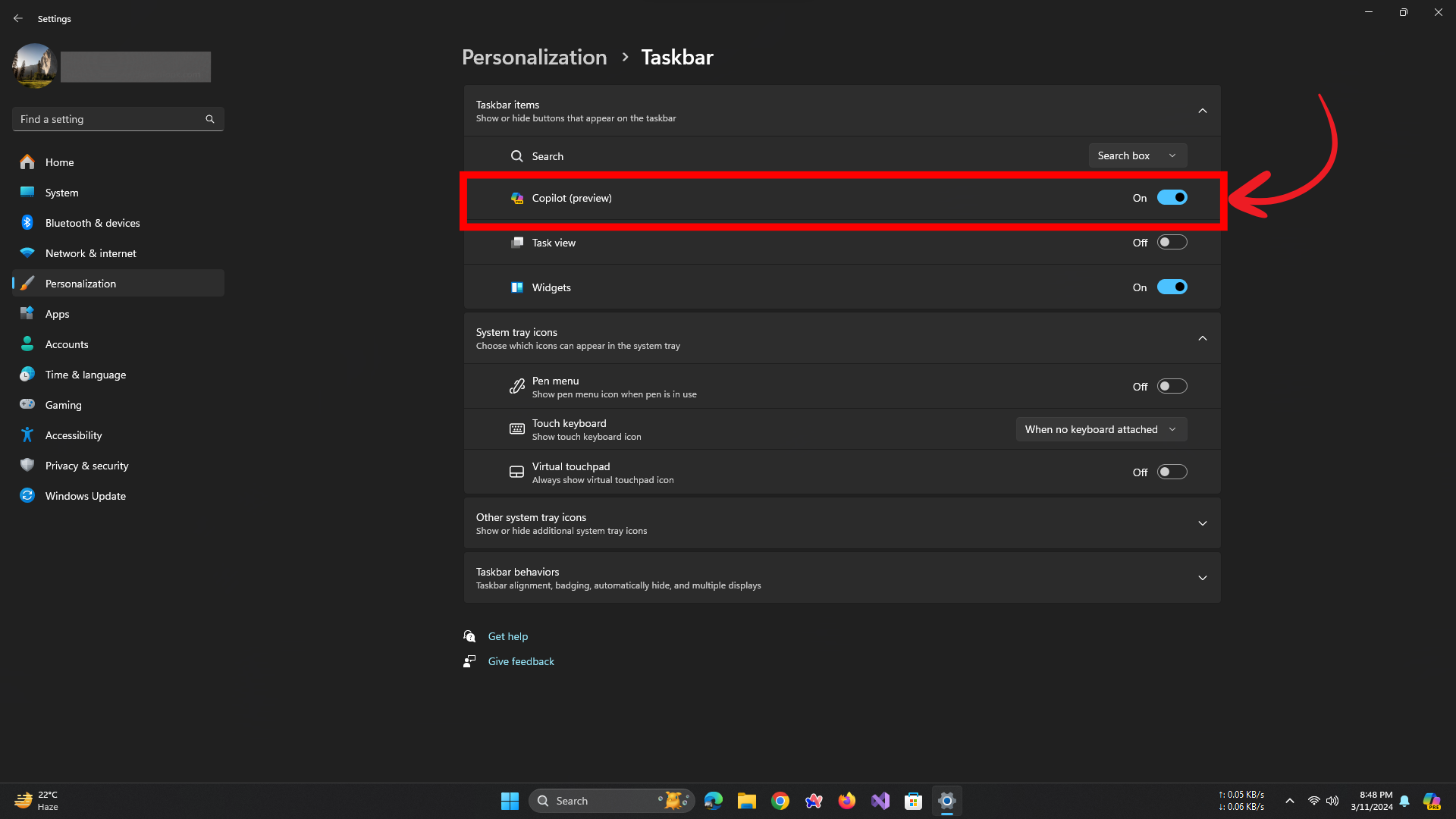Open Microsoft Edge from the taskbar

tap(713, 801)
